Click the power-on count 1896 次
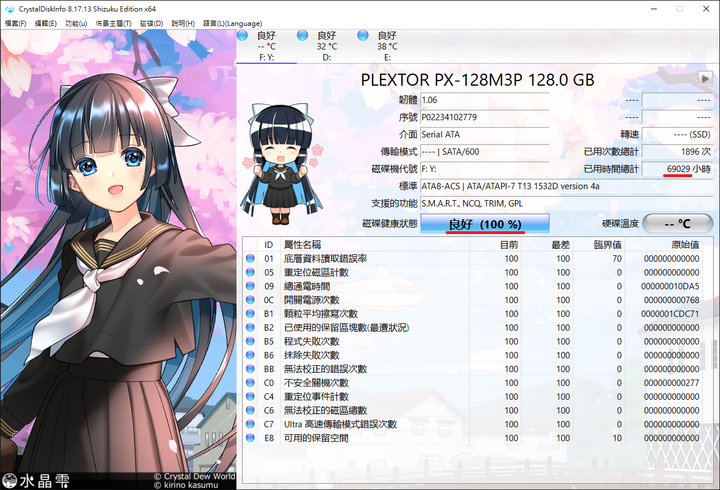Image resolution: width=720 pixels, height=490 pixels. (678, 152)
